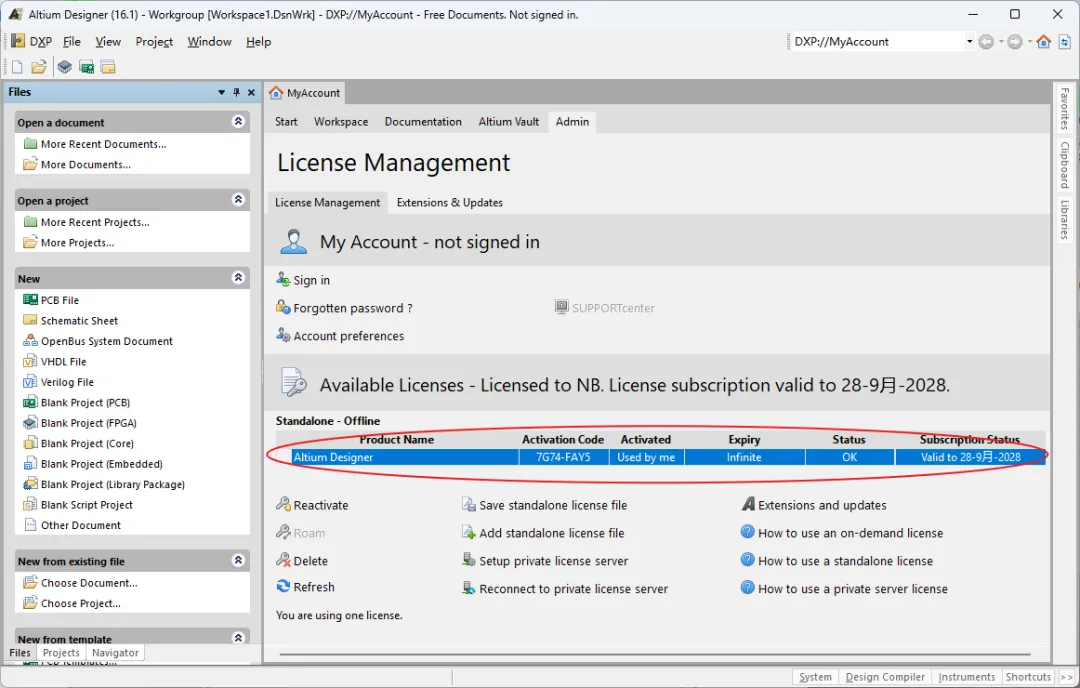Create Blank Project (Core)

tap(87, 444)
